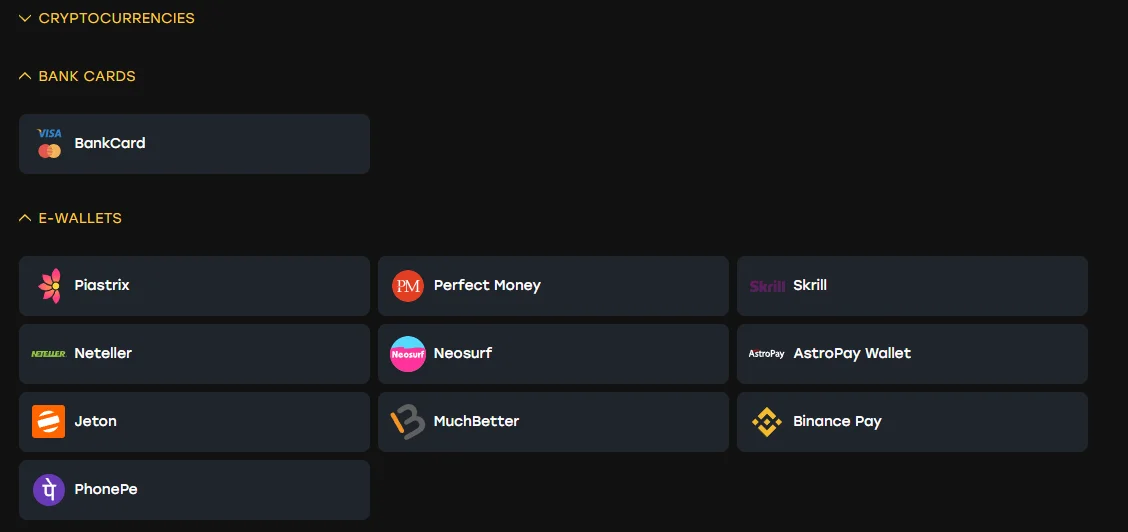The image size is (1128, 532).
Task: Click the green Neteller logo
Action: (x=49, y=354)
